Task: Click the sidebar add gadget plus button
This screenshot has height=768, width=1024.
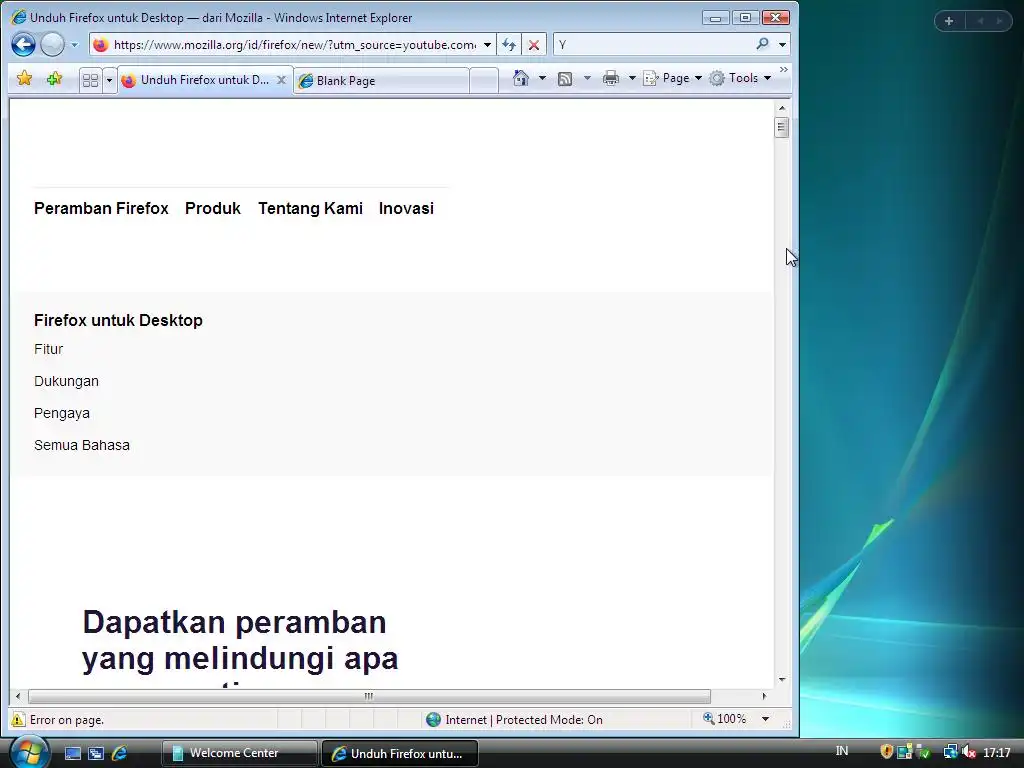Action: (949, 21)
